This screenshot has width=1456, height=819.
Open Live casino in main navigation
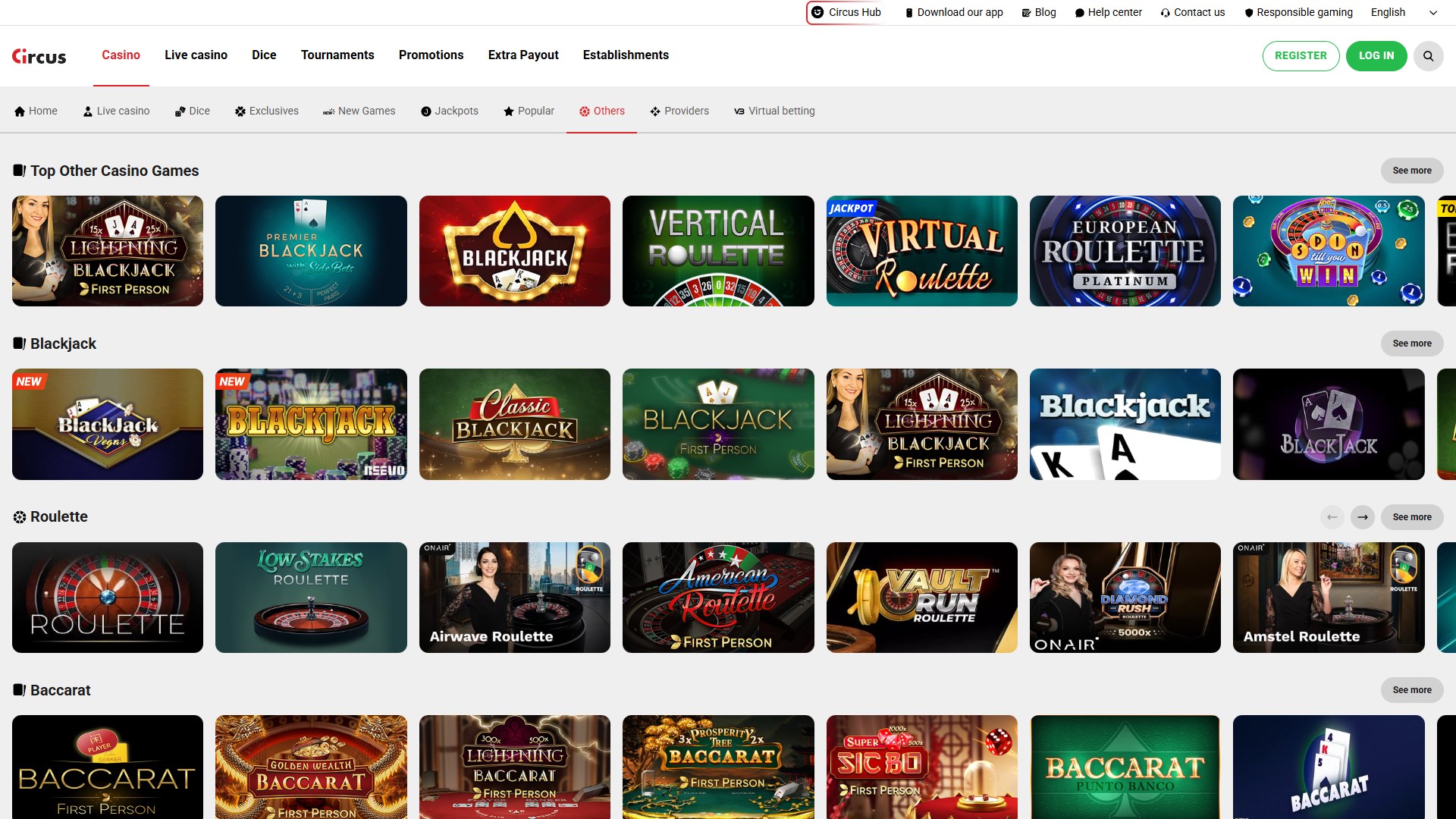196,55
